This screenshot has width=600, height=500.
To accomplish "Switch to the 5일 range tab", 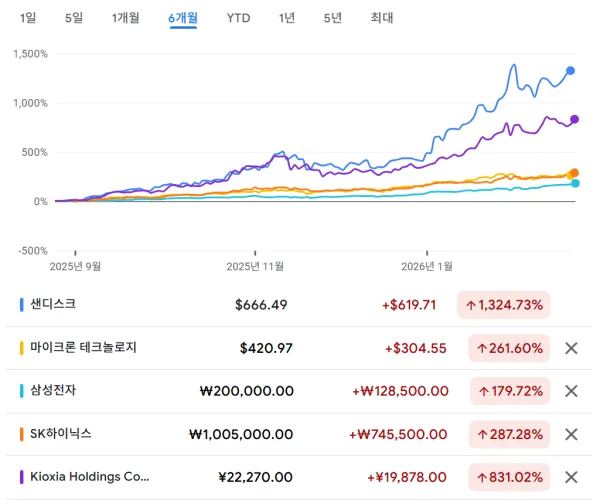I will (x=74, y=18).
